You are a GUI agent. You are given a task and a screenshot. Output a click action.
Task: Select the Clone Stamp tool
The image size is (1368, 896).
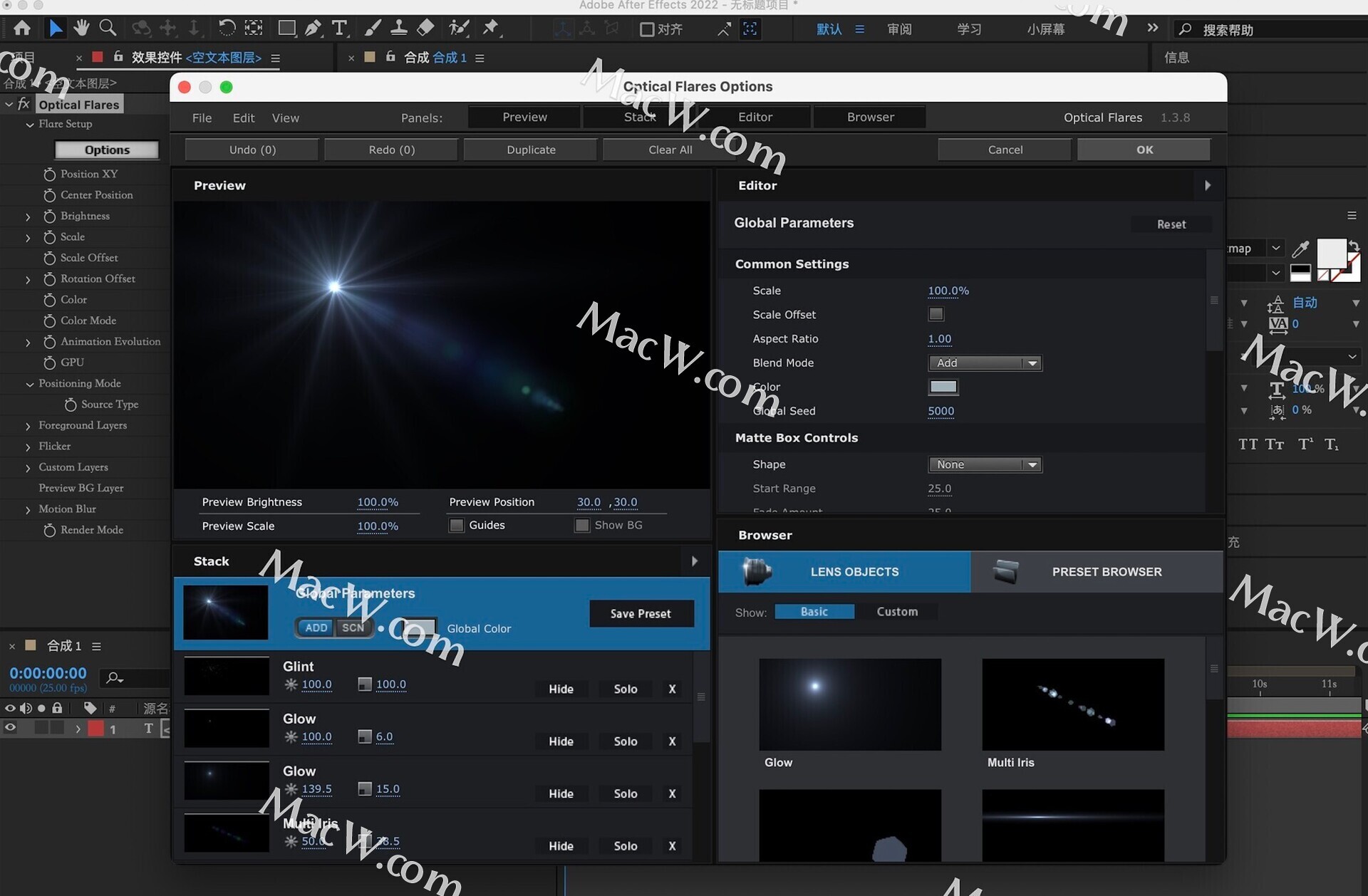(399, 28)
